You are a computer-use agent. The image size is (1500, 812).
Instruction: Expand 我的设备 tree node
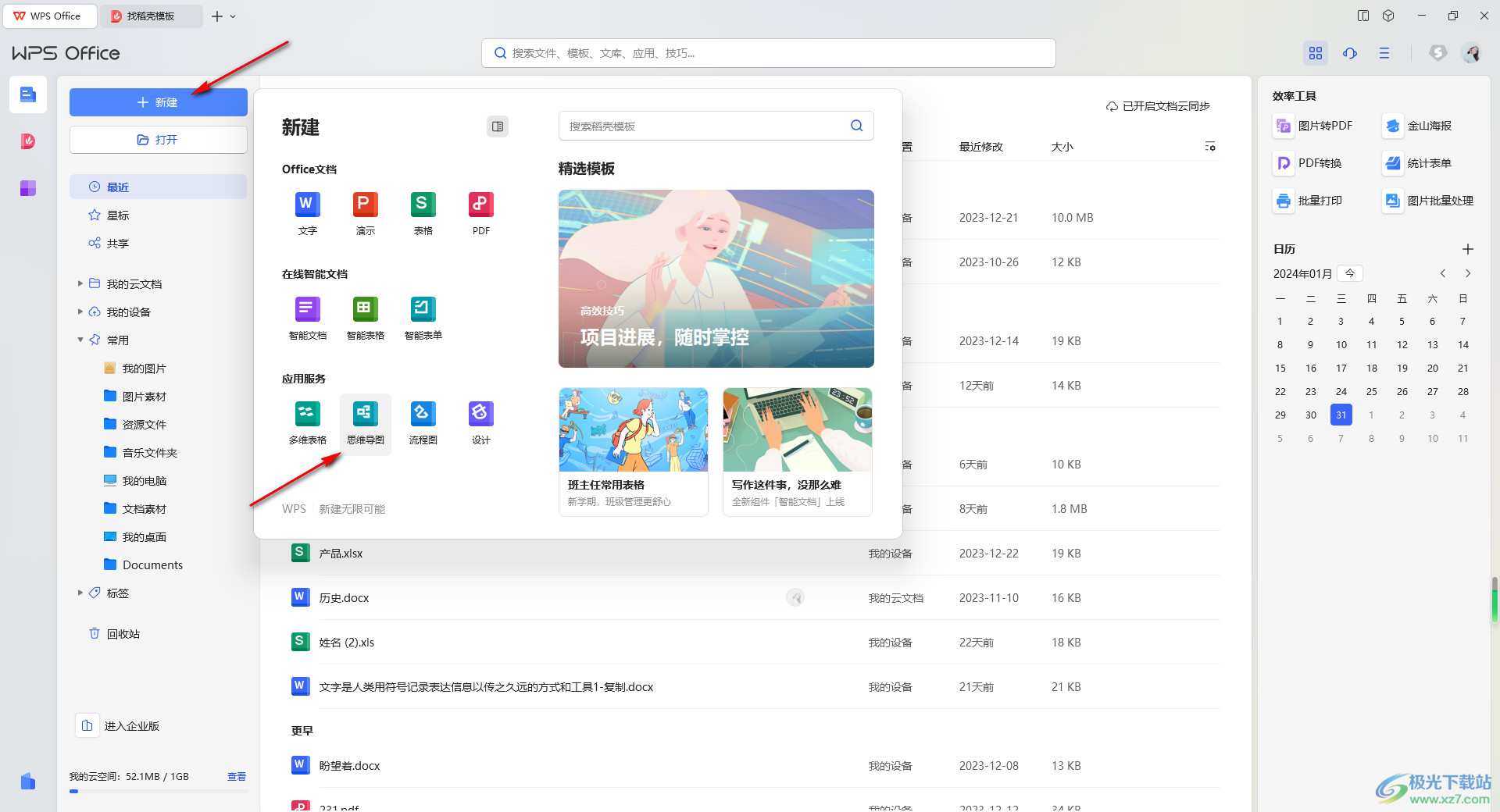pyautogui.click(x=80, y=312)
